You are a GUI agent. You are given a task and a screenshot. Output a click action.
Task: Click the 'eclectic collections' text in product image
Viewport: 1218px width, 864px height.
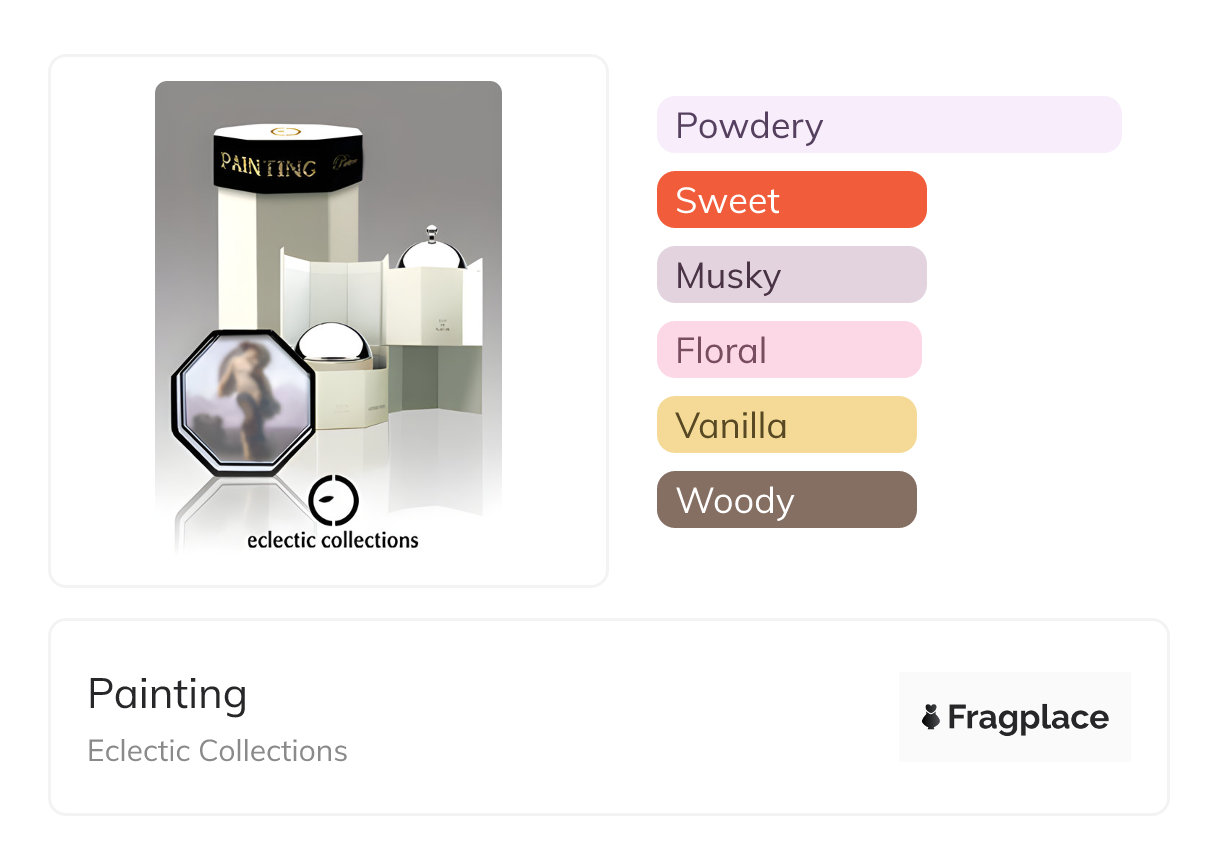point(333,540)
